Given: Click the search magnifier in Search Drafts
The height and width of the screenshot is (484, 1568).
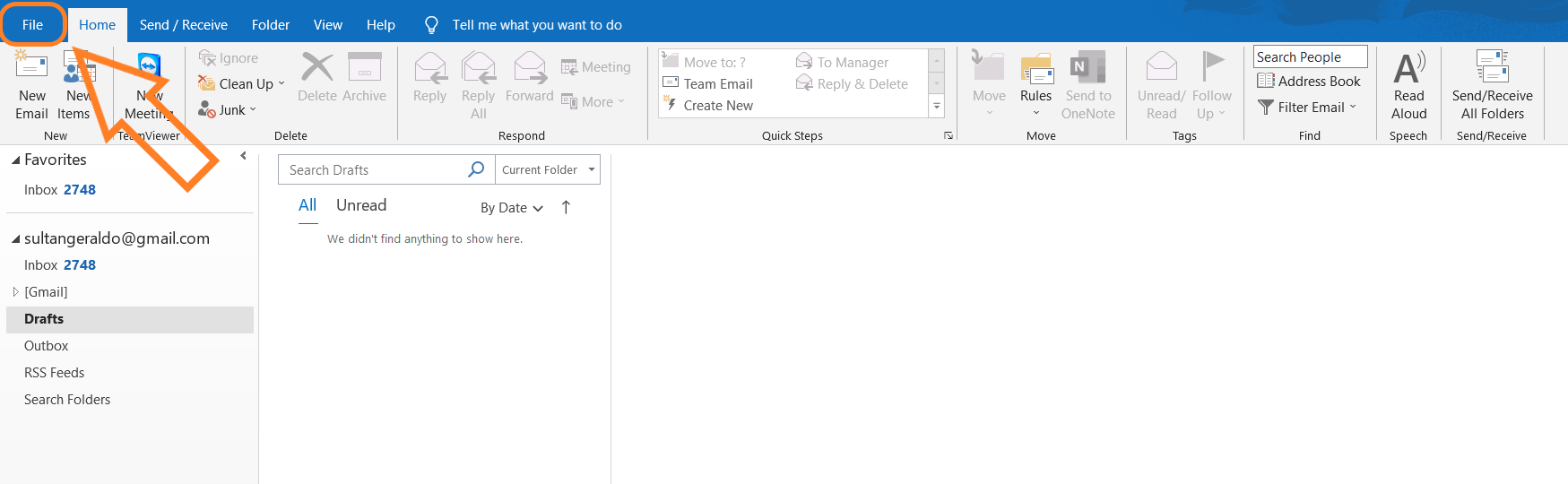Looking at the screenshot, I should pos(476,169).
